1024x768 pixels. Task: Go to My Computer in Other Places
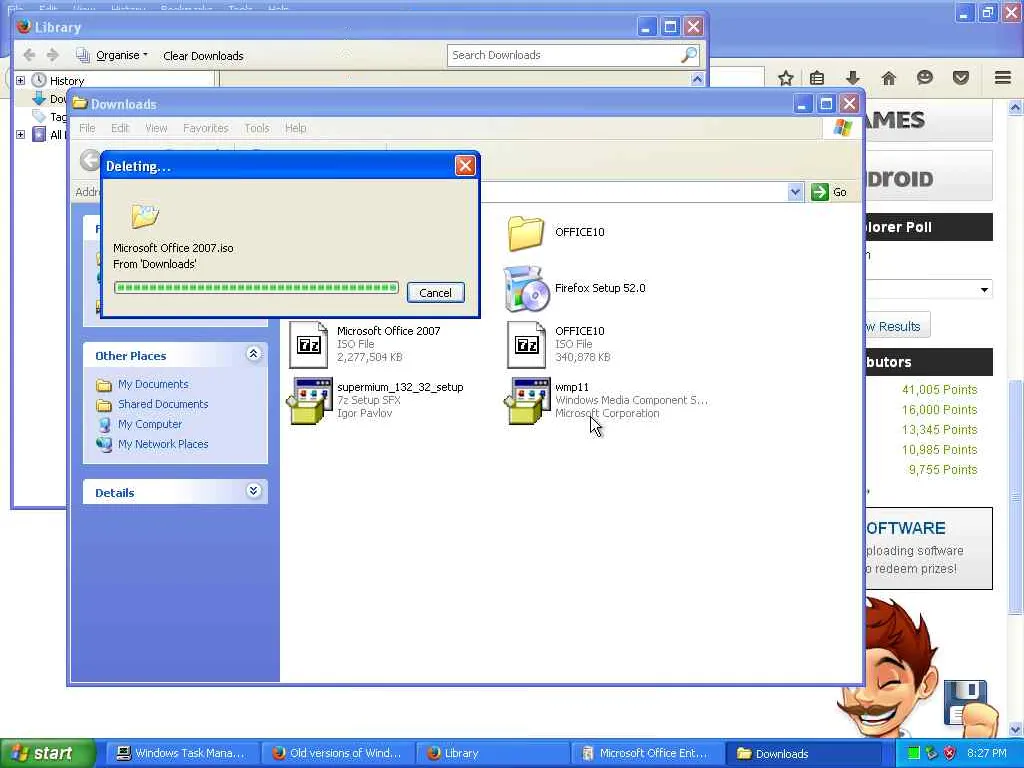click(x=150, y=424)
